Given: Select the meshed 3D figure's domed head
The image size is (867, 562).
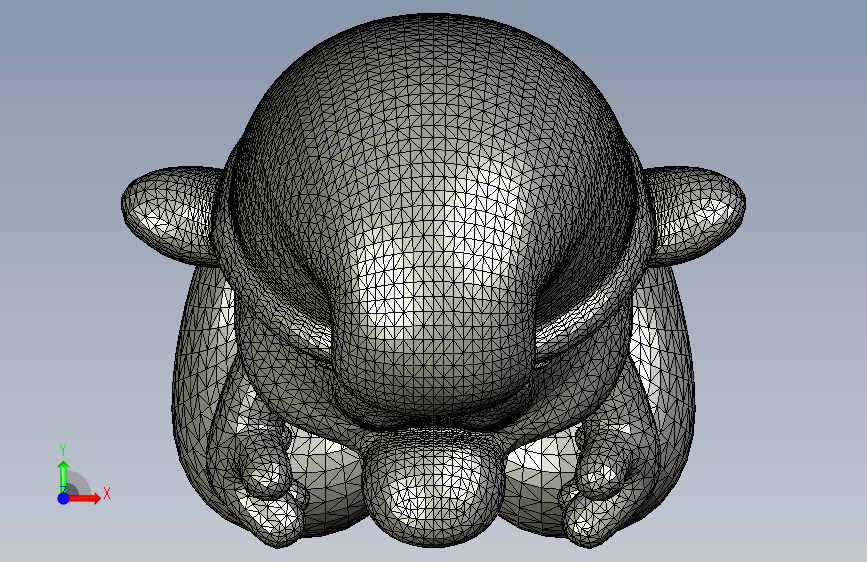Looking at the screenshot, I should coord(432,221).
